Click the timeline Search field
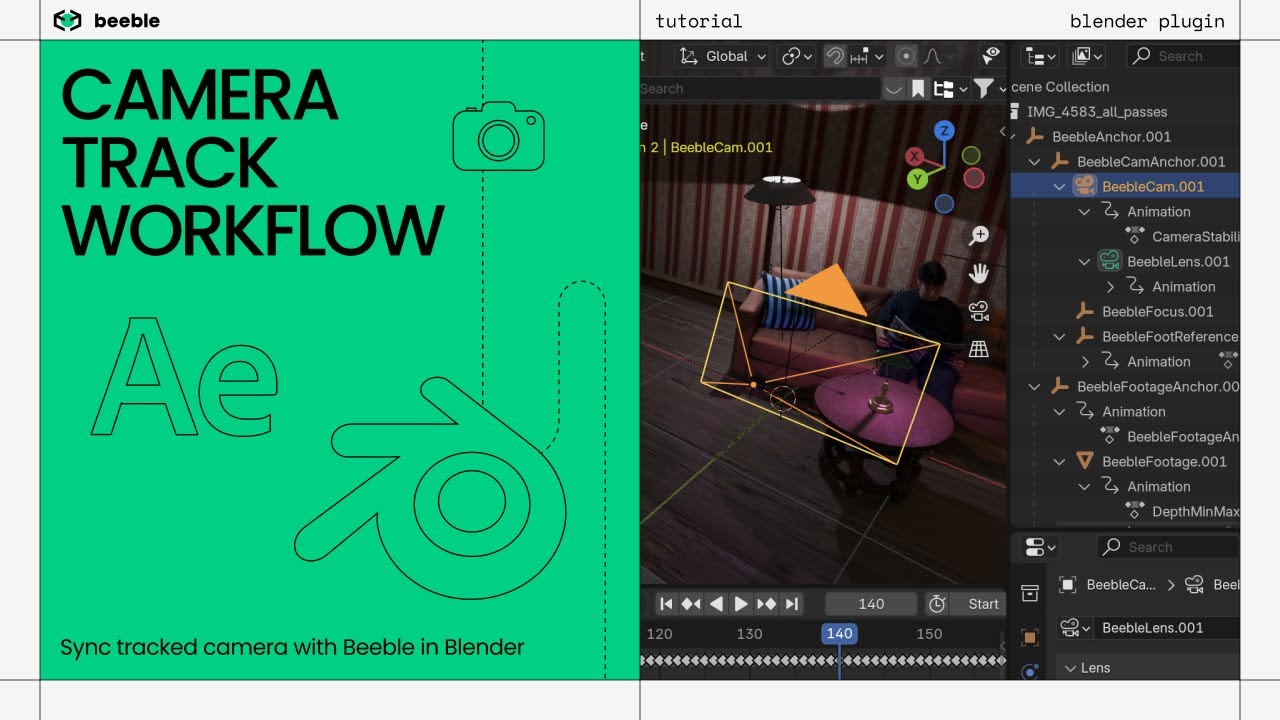Image resolution: width=1280 pixels, height=720 pixels. point(758,88)
